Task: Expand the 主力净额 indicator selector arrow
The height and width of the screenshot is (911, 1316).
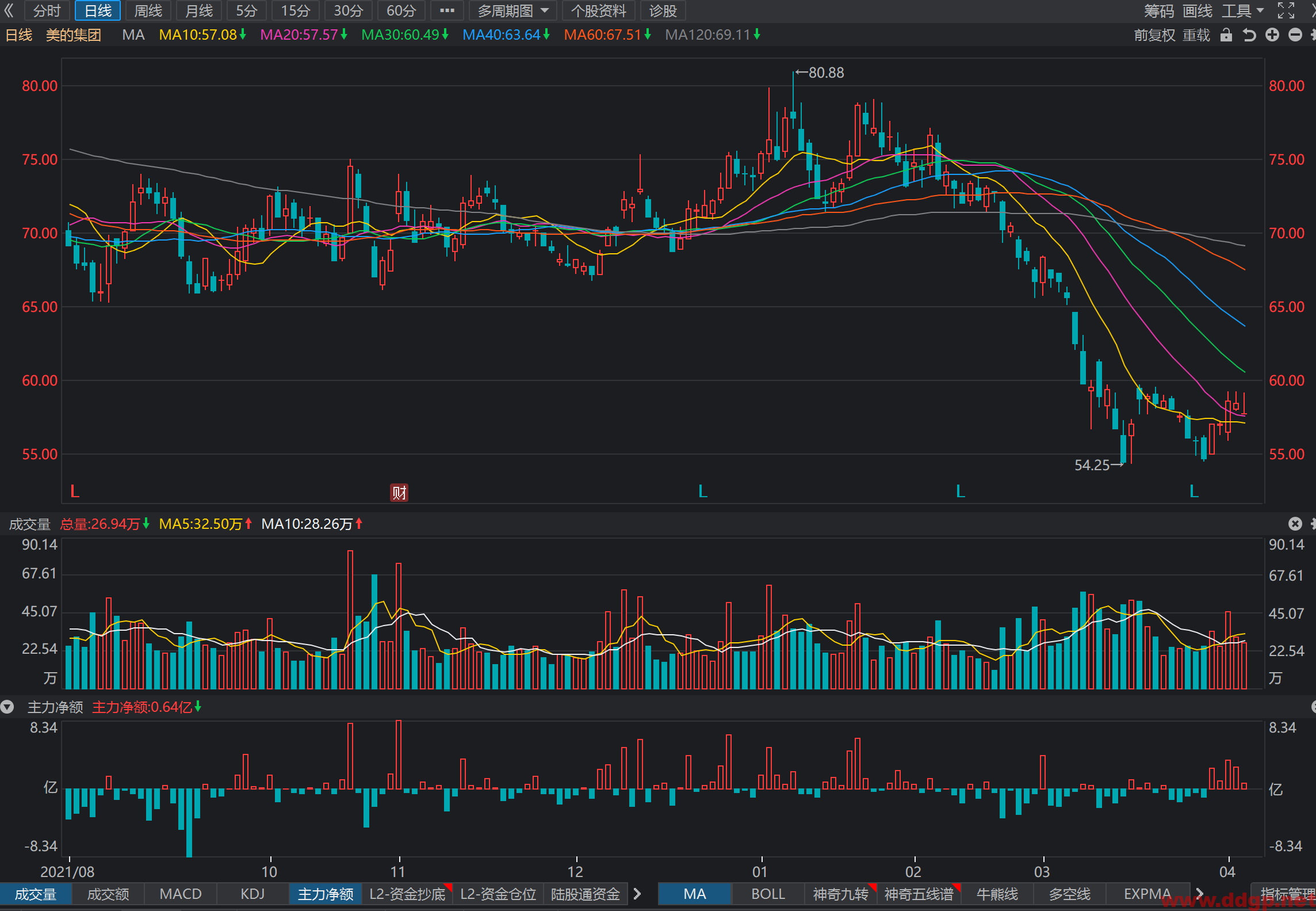Action: 7,707
